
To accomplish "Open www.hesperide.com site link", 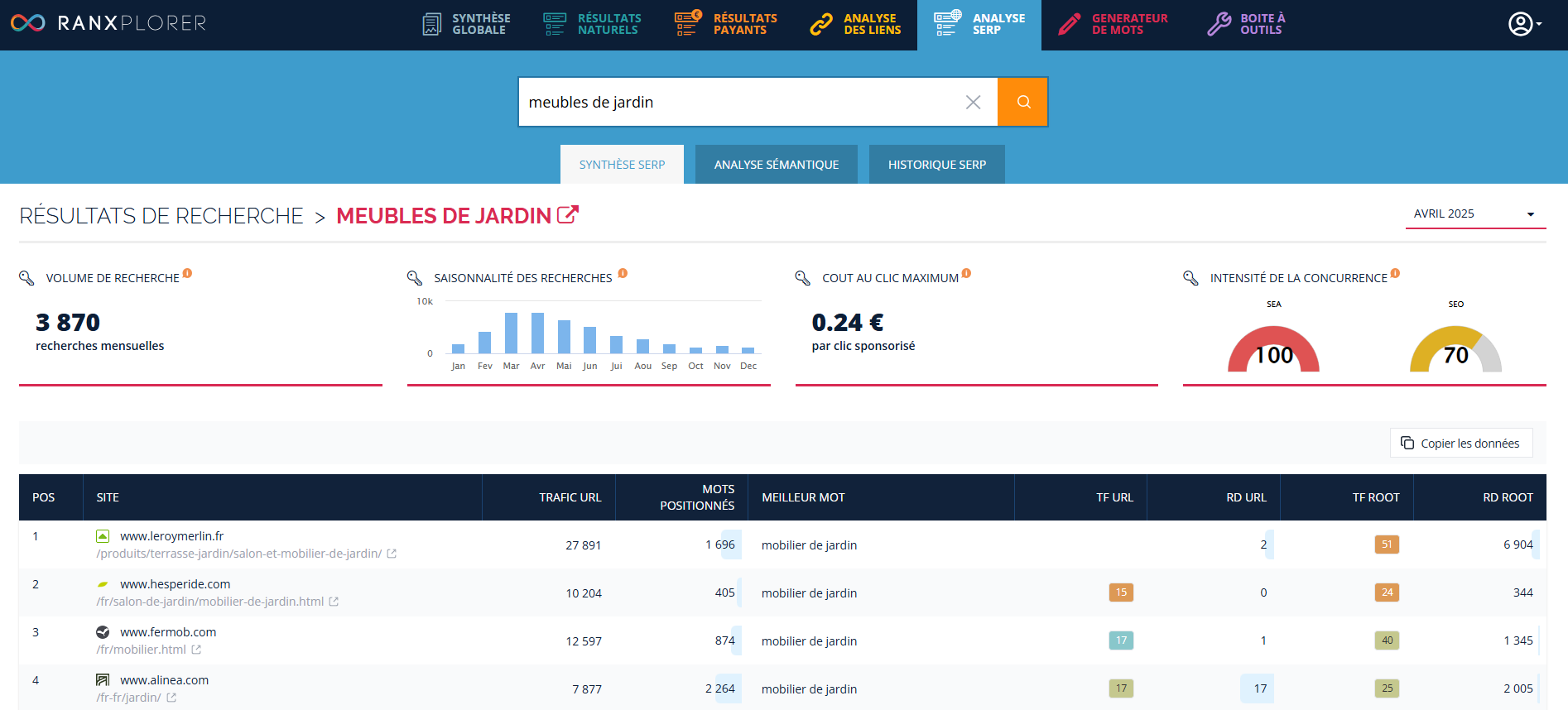I will [176, 584].
